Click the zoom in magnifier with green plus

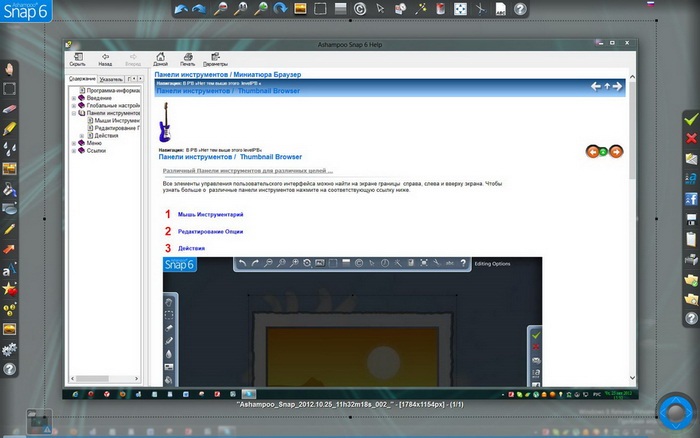pyautogui.click(x=261, y=9)
